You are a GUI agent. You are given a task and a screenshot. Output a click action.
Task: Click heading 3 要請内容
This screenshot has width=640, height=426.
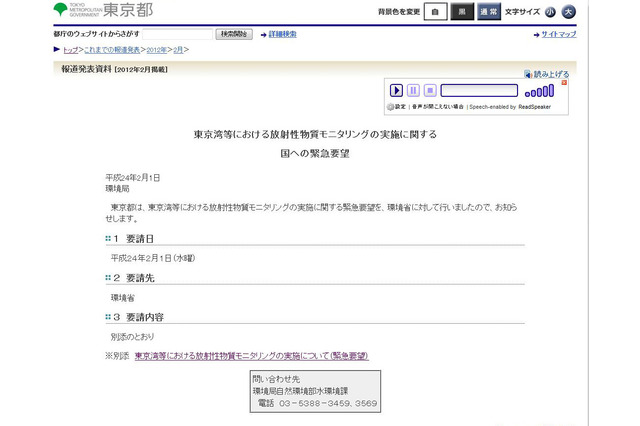(139, 317)
